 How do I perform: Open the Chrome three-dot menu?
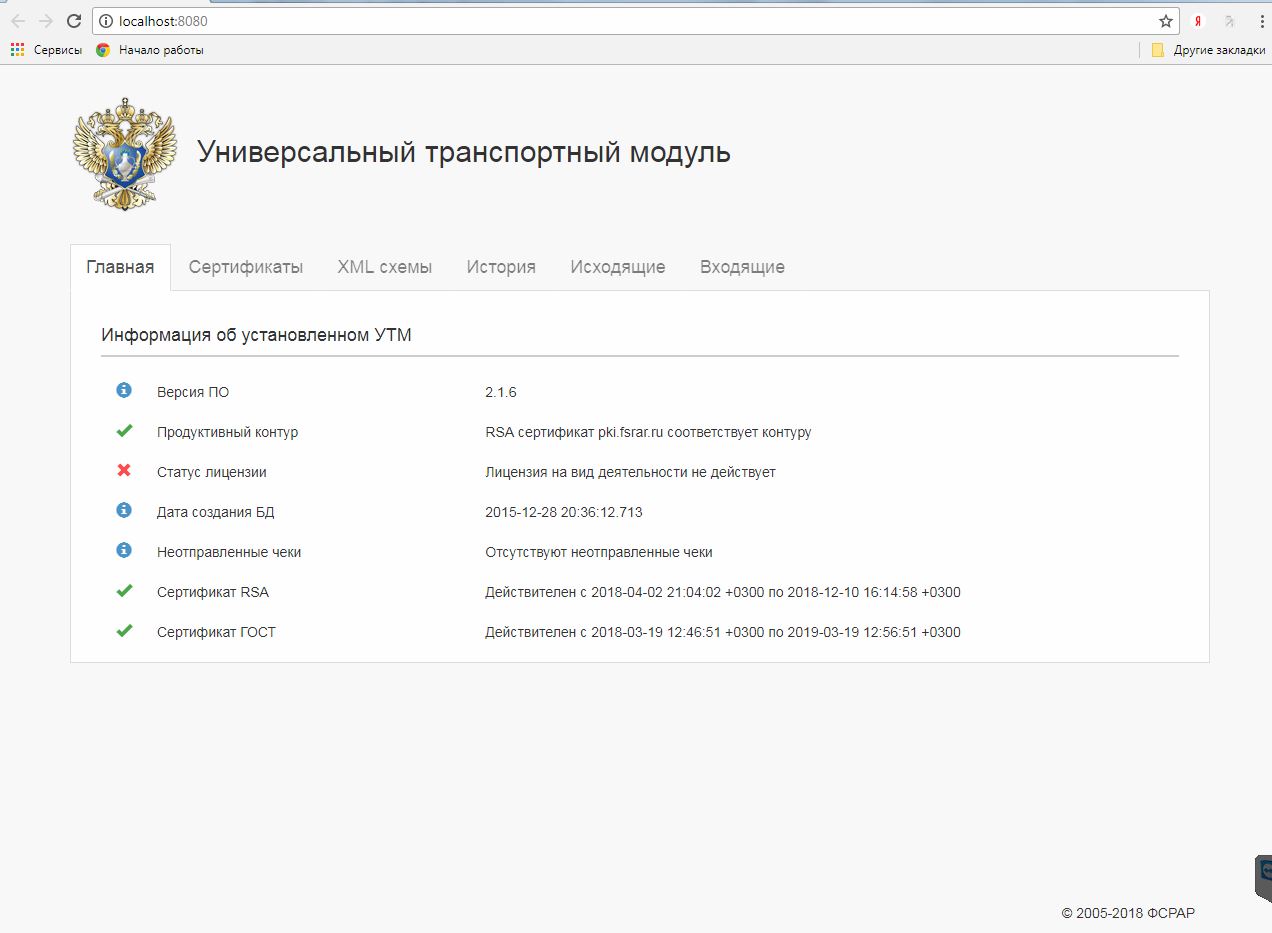(x=1261, y=21)
